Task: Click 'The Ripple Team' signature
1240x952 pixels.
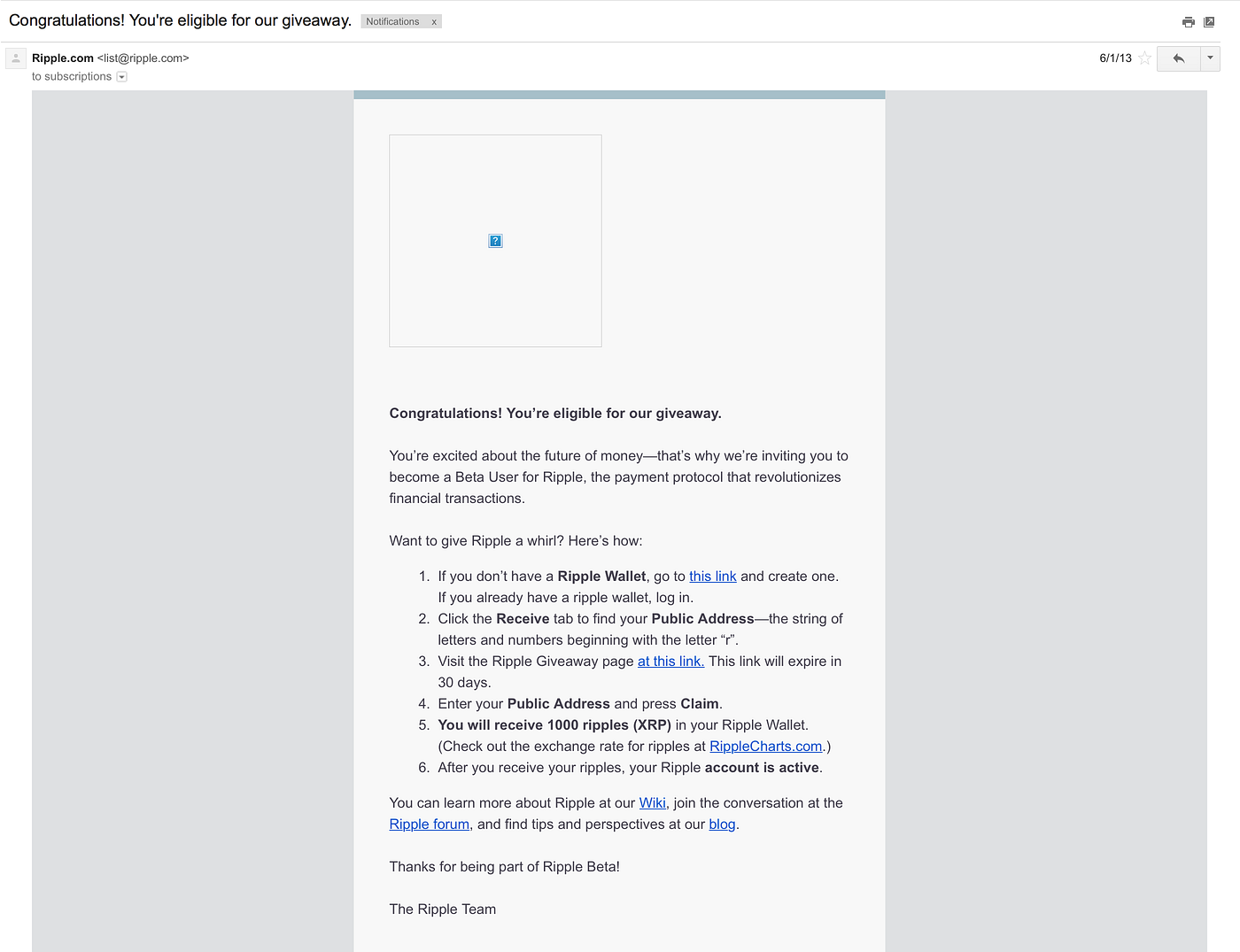Action: coord(443,909)
